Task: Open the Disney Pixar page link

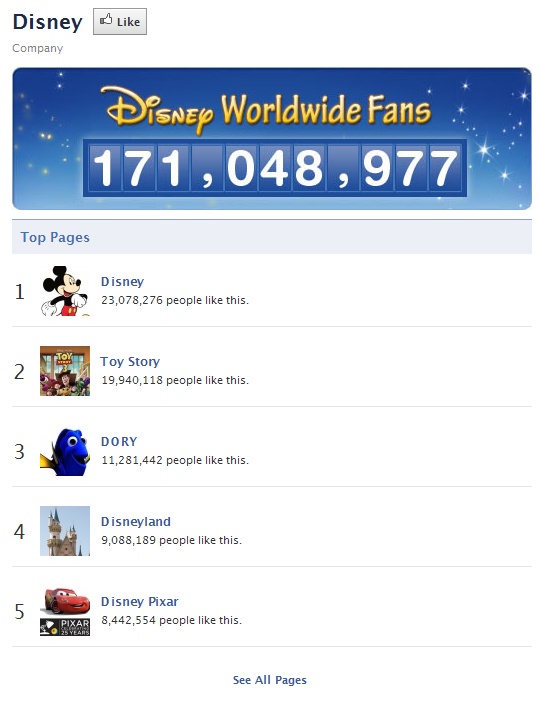Action: [139, 602]
